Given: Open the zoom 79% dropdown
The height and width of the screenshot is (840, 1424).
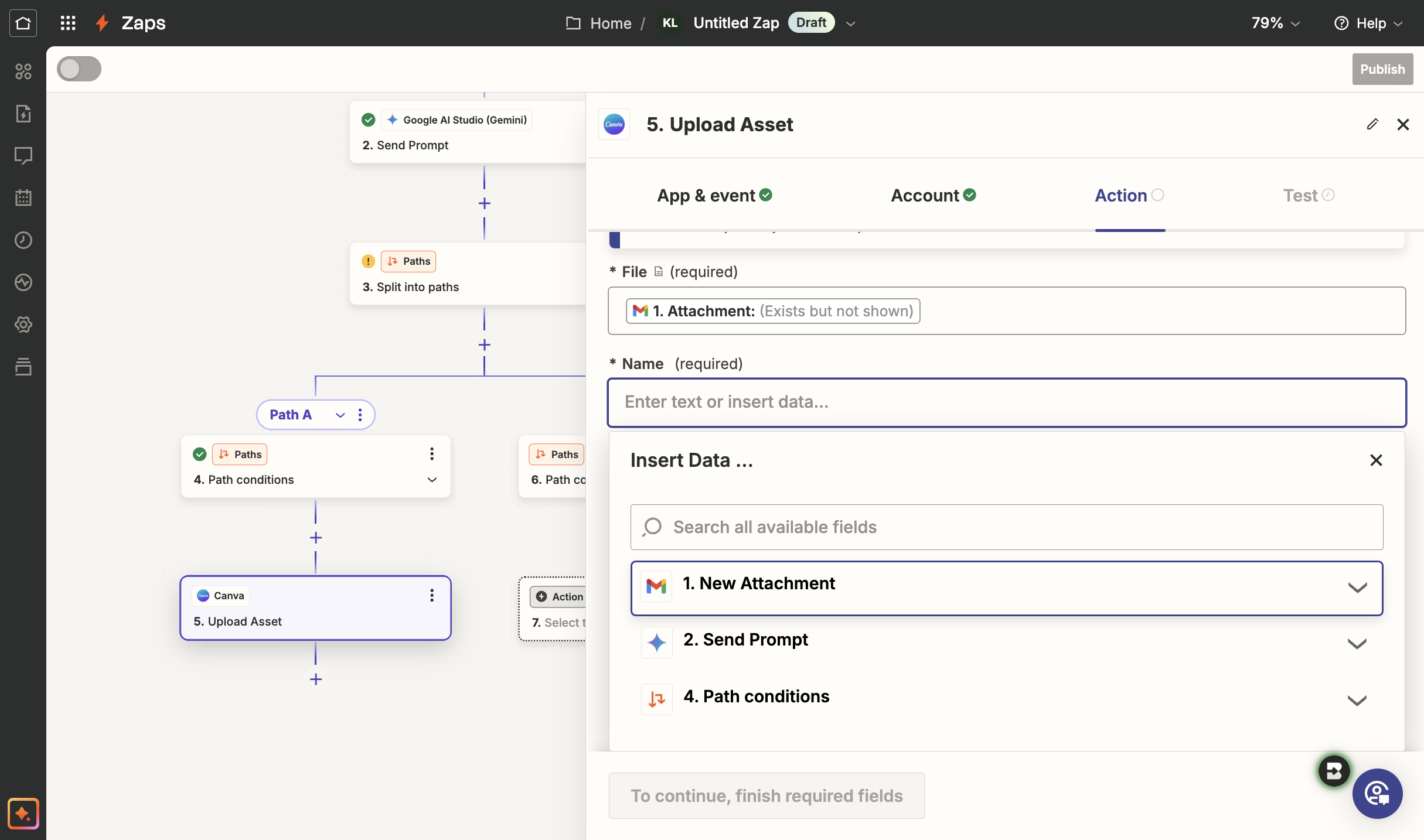Looking at the screenshot, I should tap(1276, 23).
